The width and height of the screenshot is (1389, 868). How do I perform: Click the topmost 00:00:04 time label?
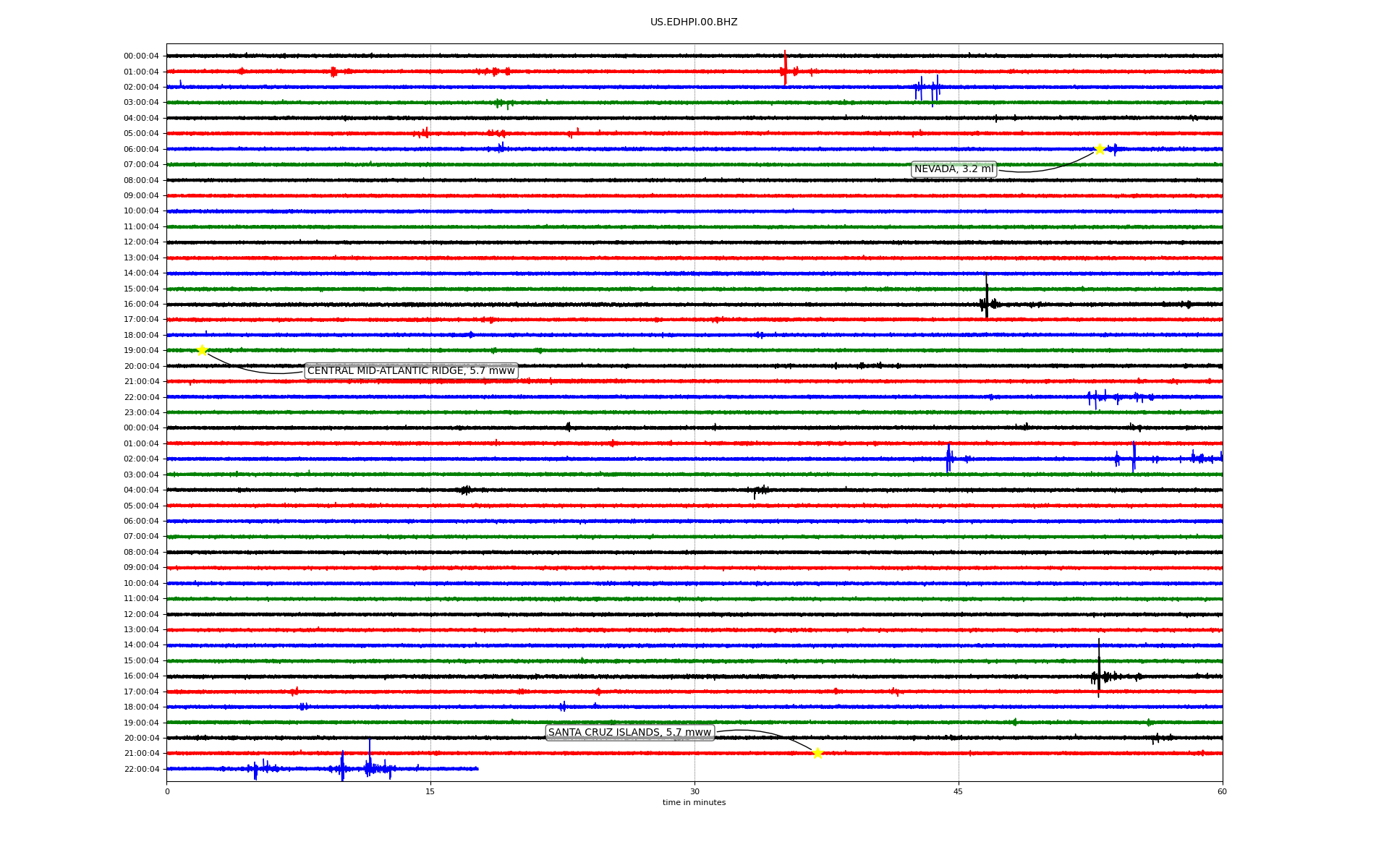coord(140,56)
